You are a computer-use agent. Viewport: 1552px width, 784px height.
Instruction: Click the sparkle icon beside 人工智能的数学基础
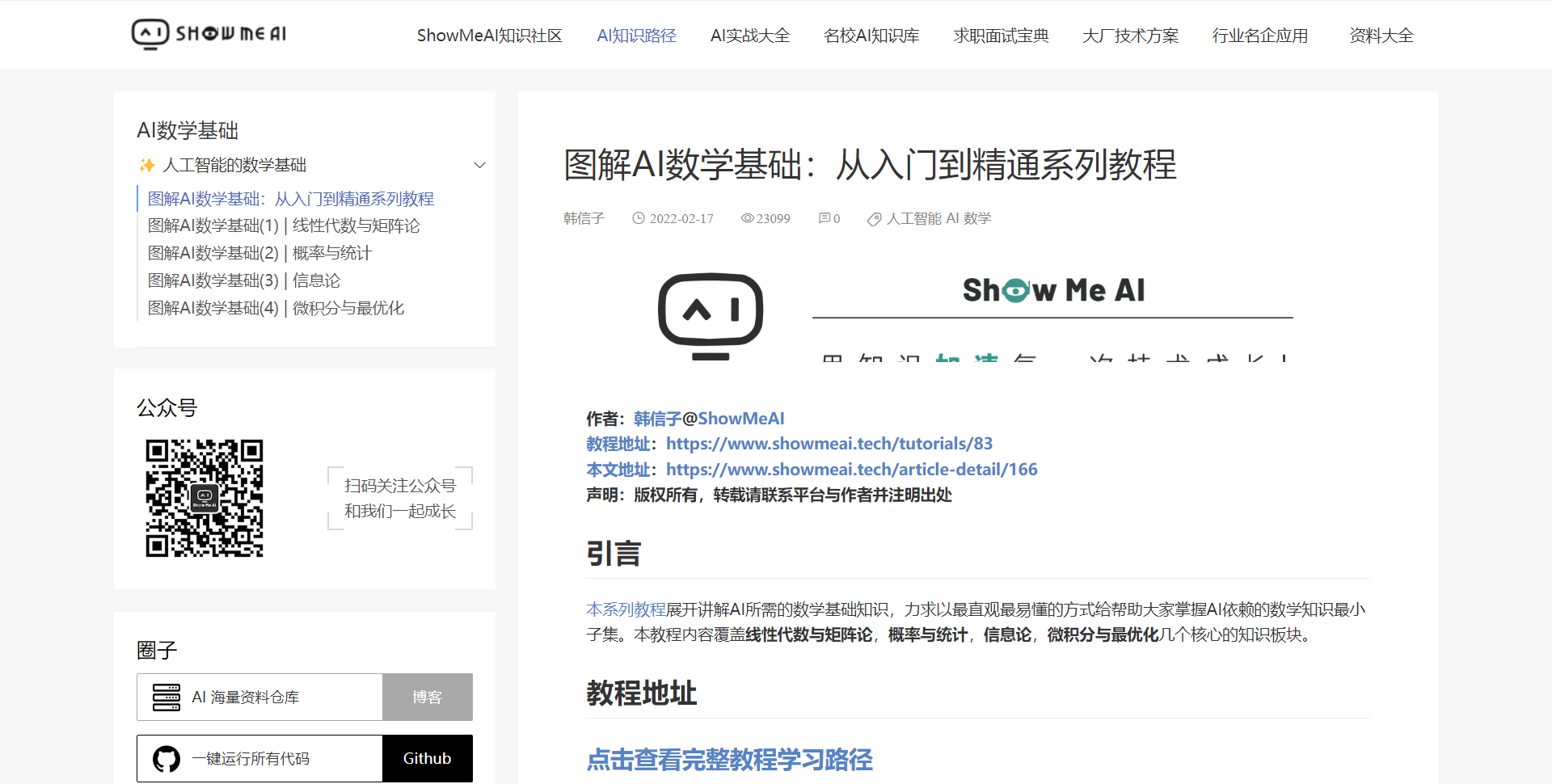(147, 165)
